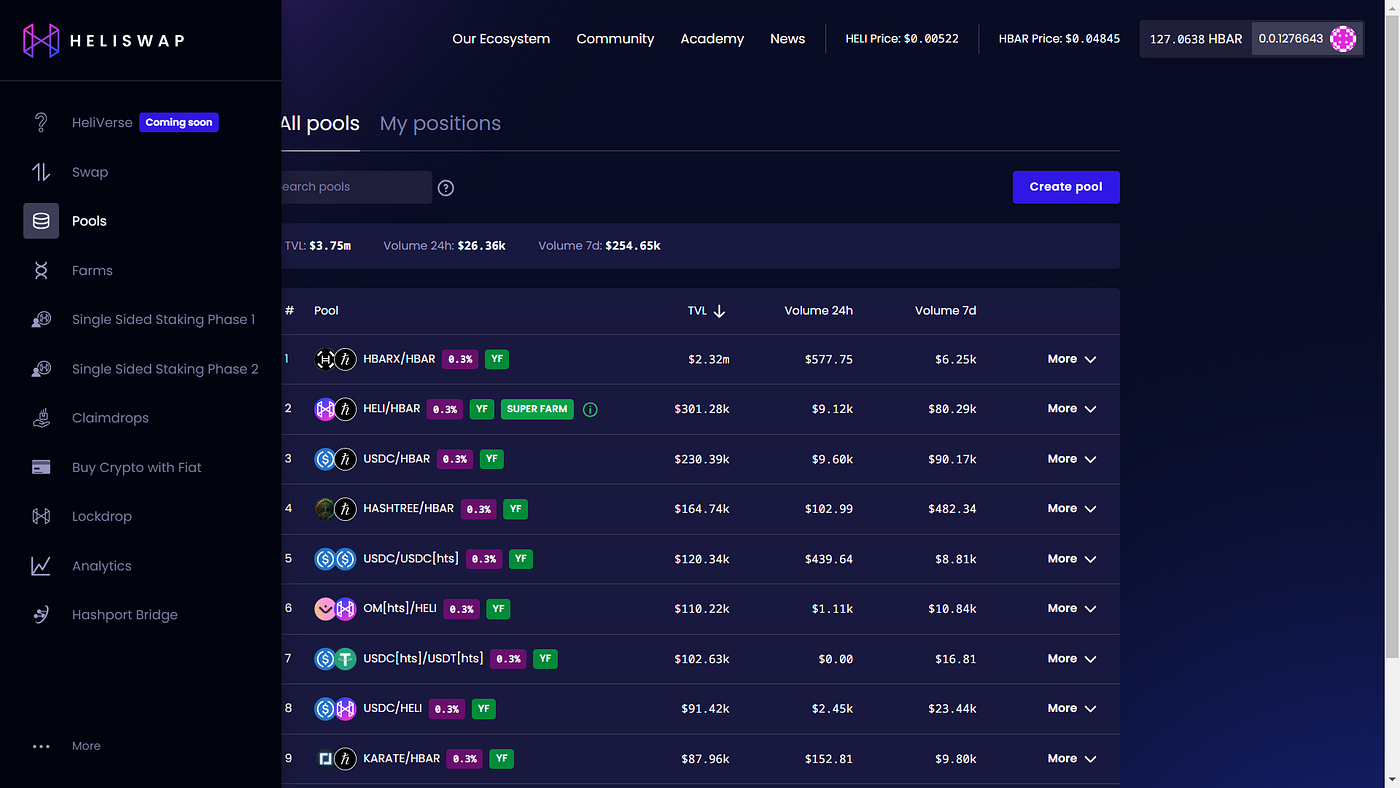
Task: Click the USDC[hts]/USDT[hts] token pair icon
Action: coord(335,659)
